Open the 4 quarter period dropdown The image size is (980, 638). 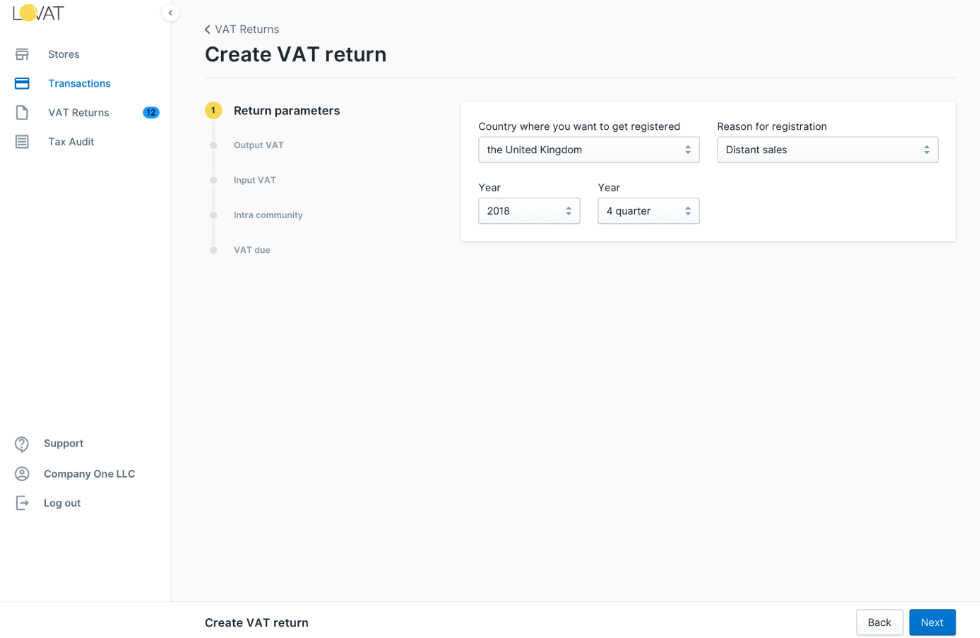[x=648, y=211]
